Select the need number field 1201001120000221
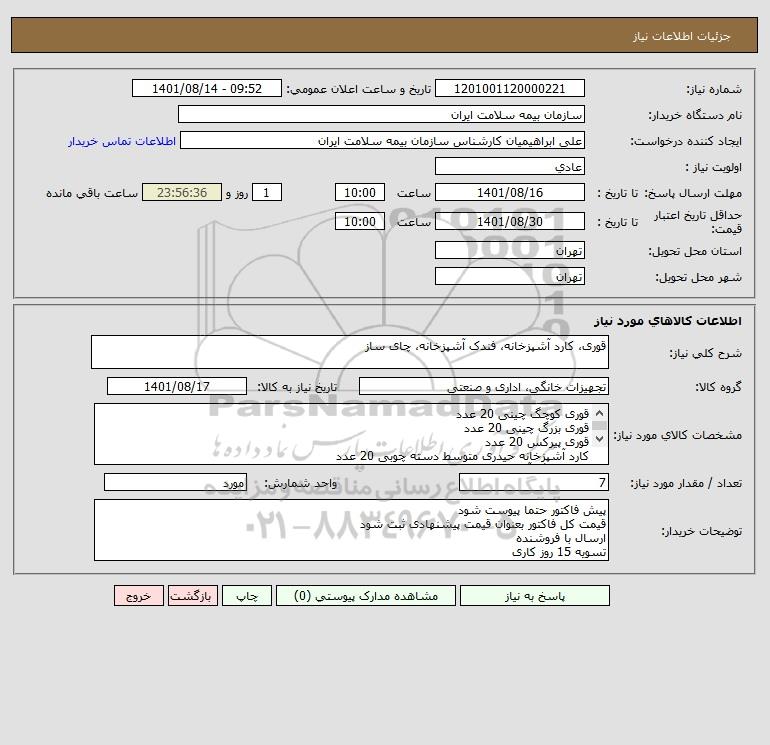The width and height of the screenshot is (770, 745). [510, 88]
